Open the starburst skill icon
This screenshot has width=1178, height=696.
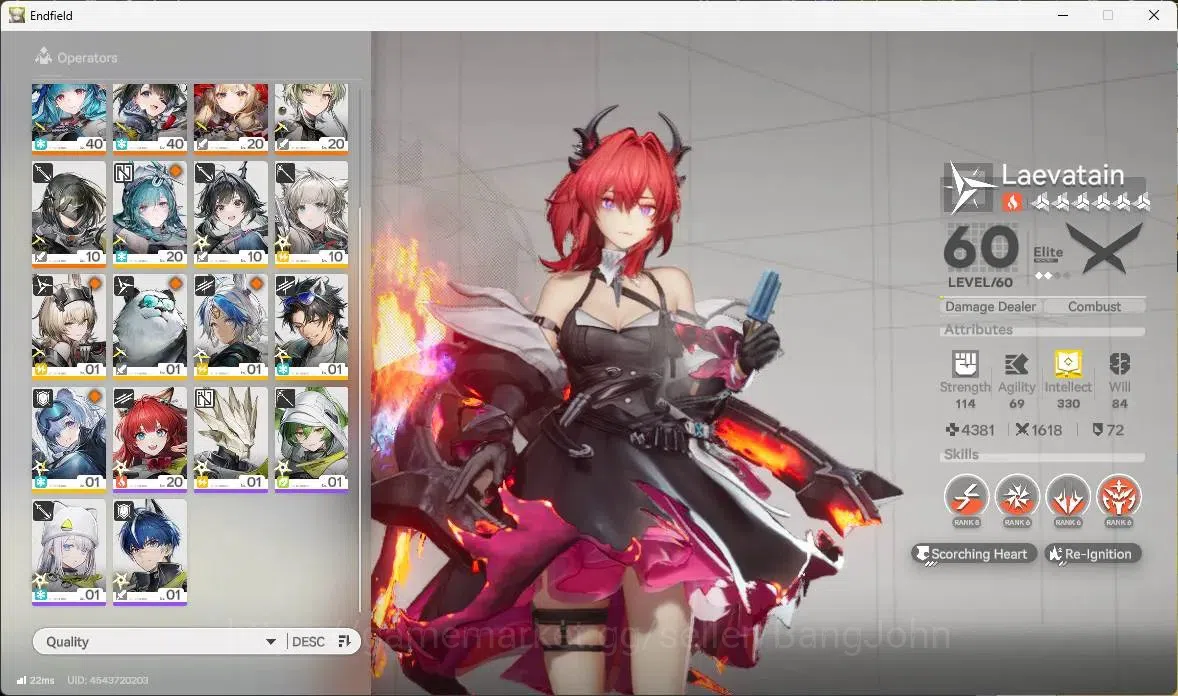pos(1016,497)
